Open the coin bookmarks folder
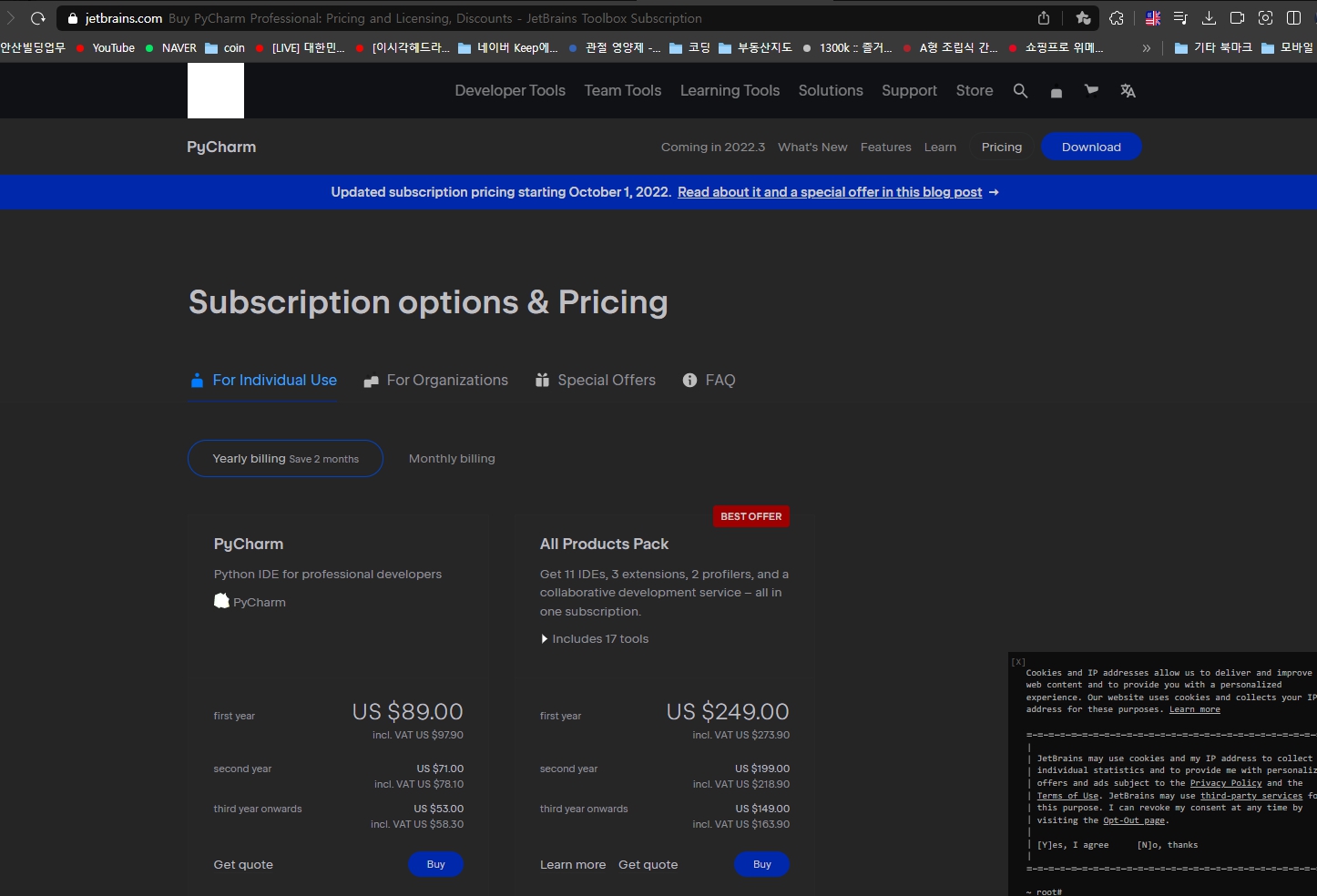The image size is (1317, 896). coord(225,47)
